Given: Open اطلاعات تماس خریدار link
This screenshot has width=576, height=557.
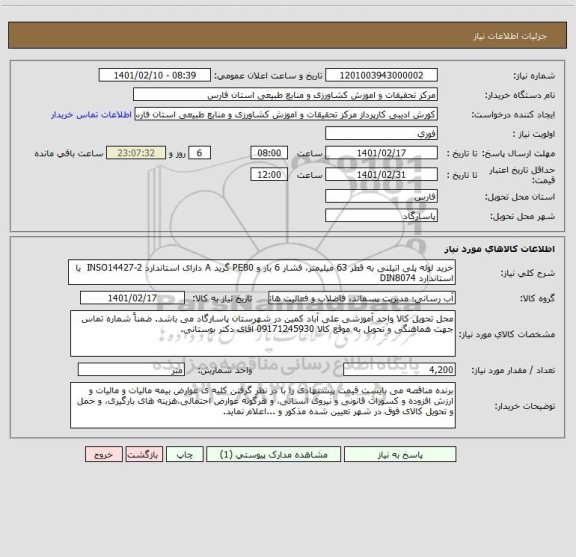Looking at the screenshot, I should click(x=91, y=115).
